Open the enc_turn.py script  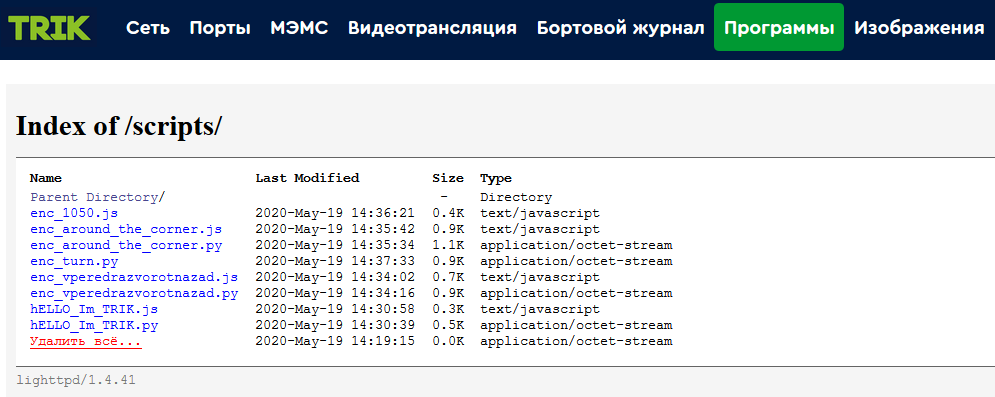pyautogui.click(x=74, y=261)
